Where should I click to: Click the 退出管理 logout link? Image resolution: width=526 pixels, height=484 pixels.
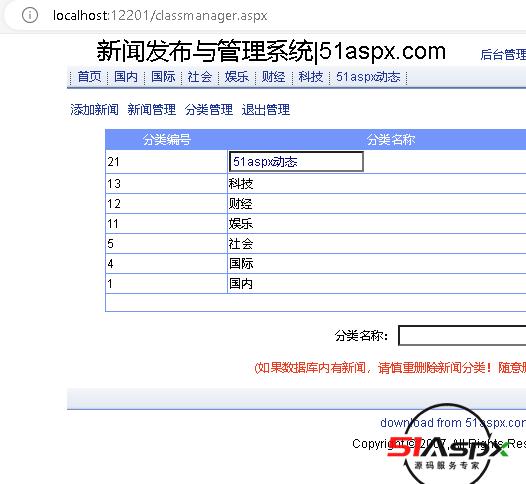click(x=266, y=110)
